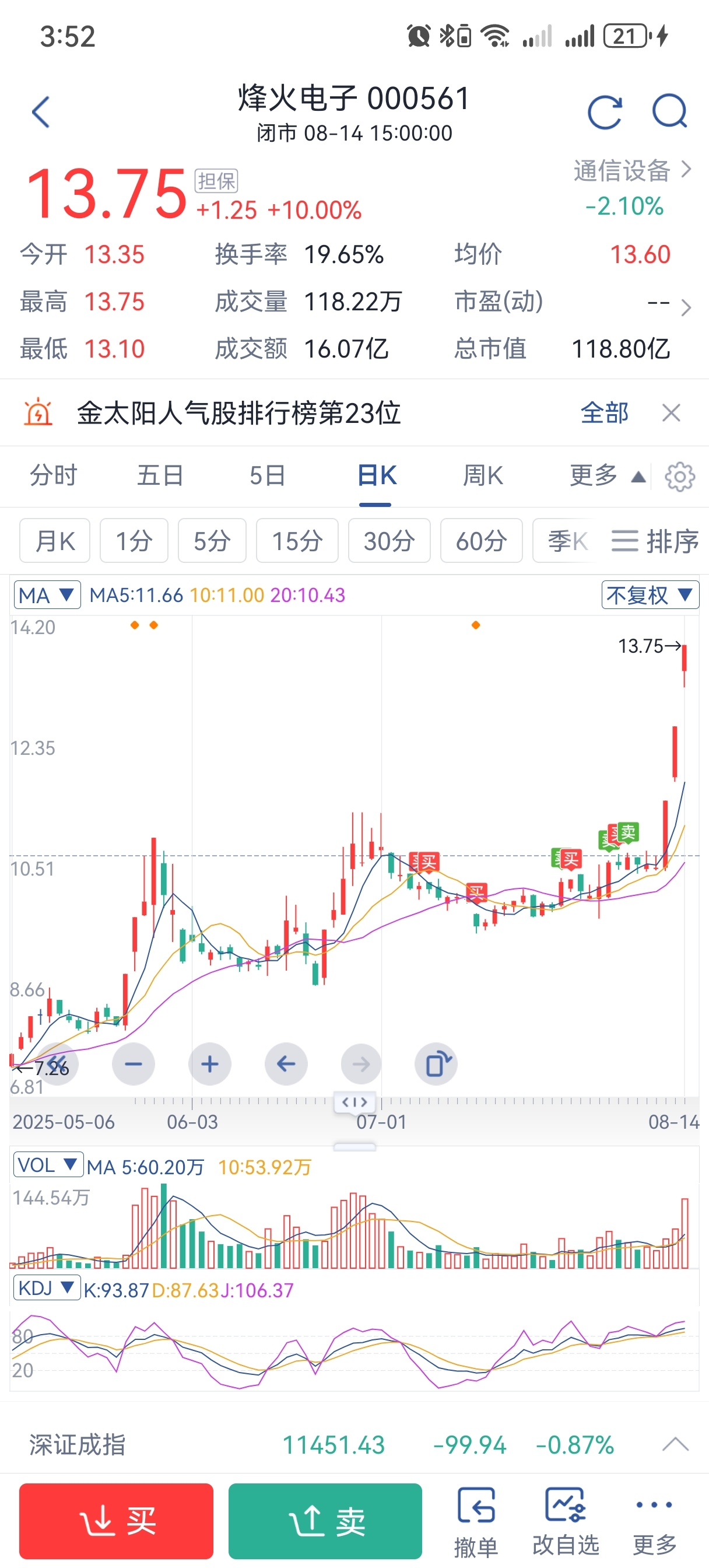709x1568 pixels.
Task: Zoom out chart with minus button
Action: coord(134,1063)
